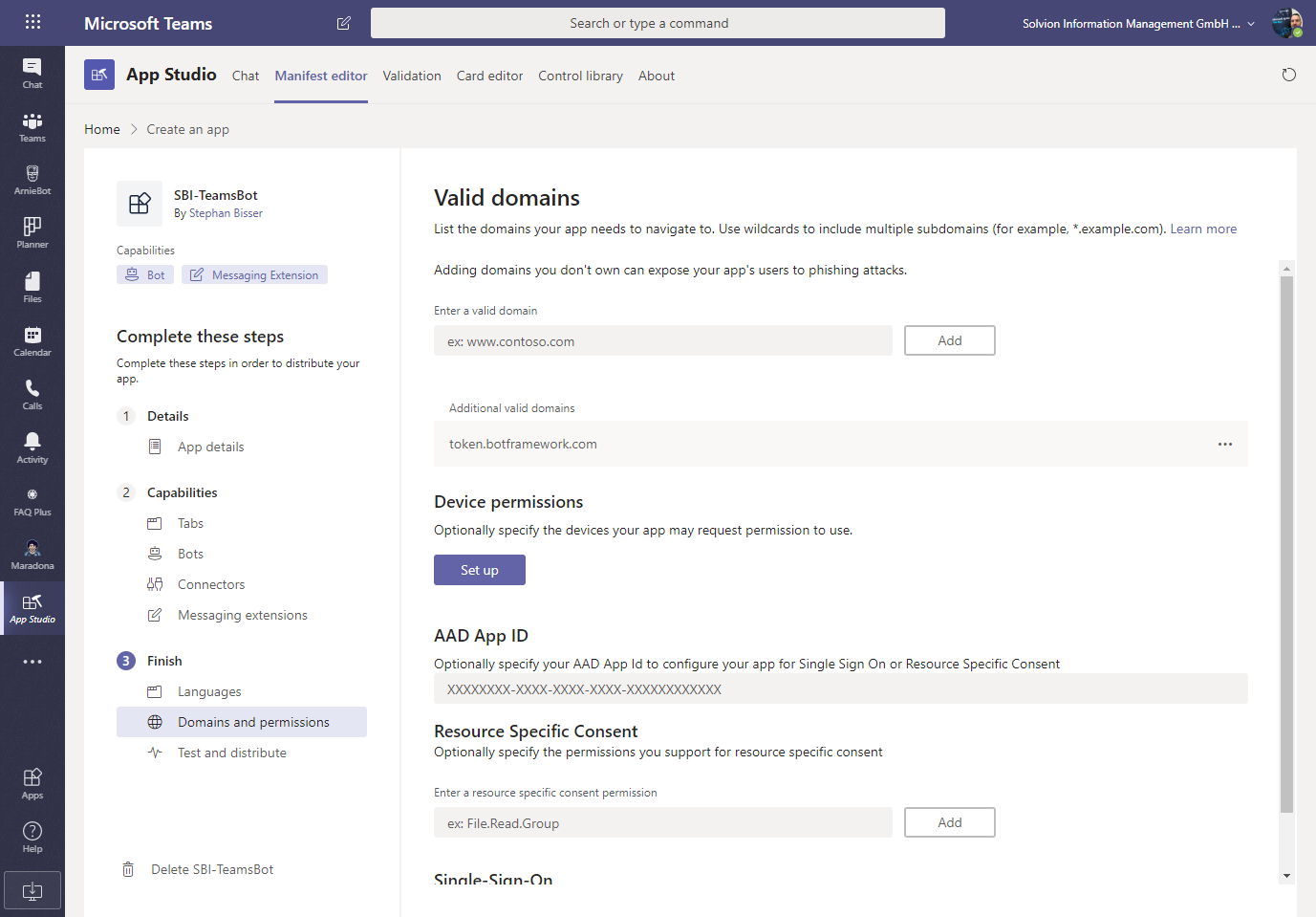Click the trash icon for Delete SBI-TeamsBot
The width and height of the screenshot is (1316, 917).
pyautogui.click(x=128, y=869)
